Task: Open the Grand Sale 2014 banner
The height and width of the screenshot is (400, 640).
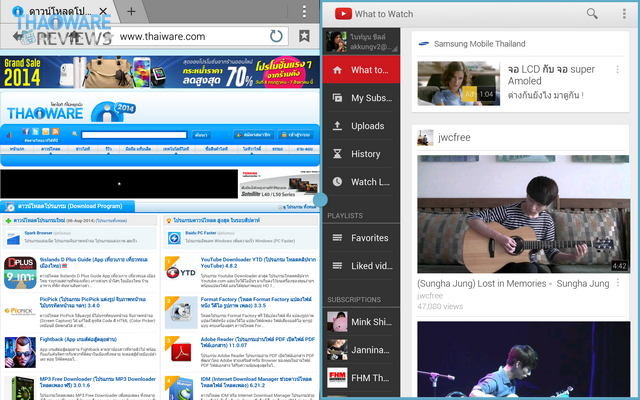Action: pos(160,72)
